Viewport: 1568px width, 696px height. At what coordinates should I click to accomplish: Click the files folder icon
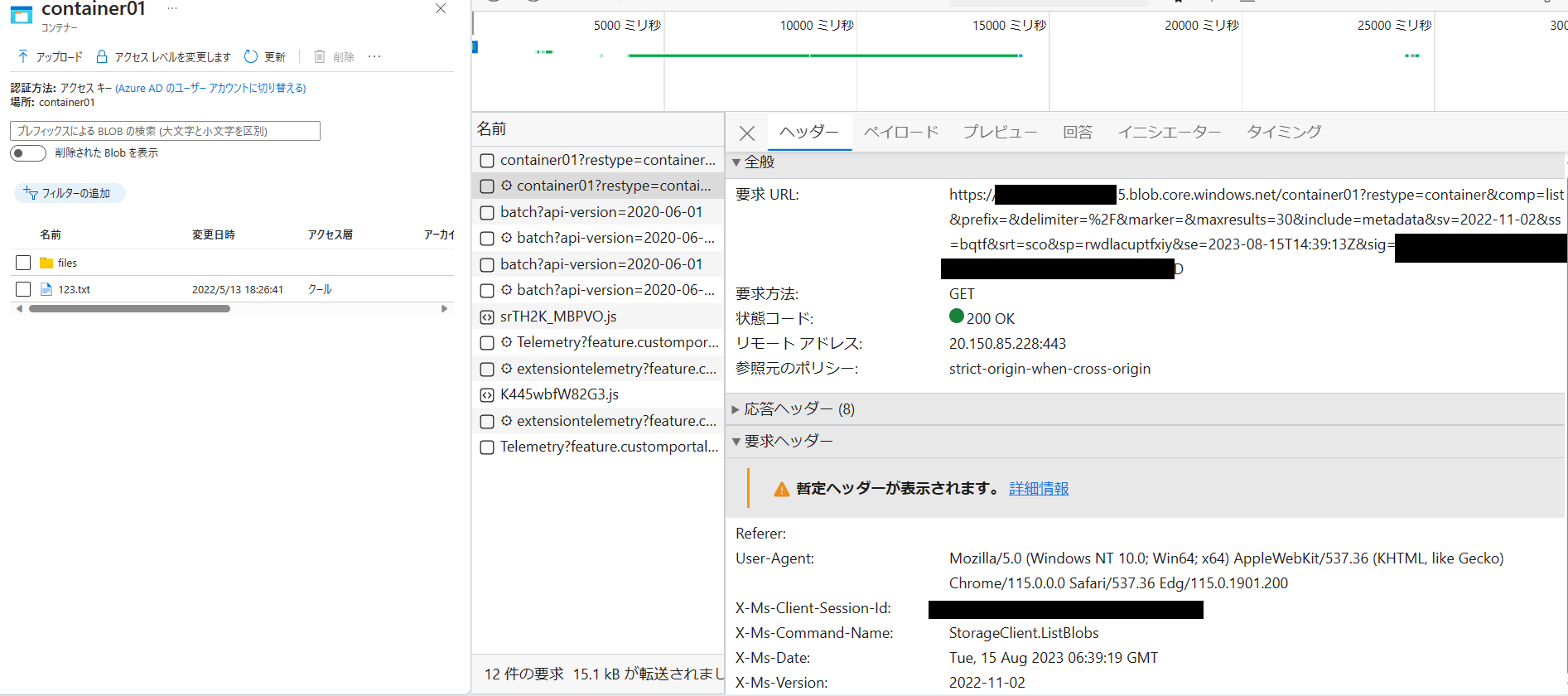[x=46, y=263]
